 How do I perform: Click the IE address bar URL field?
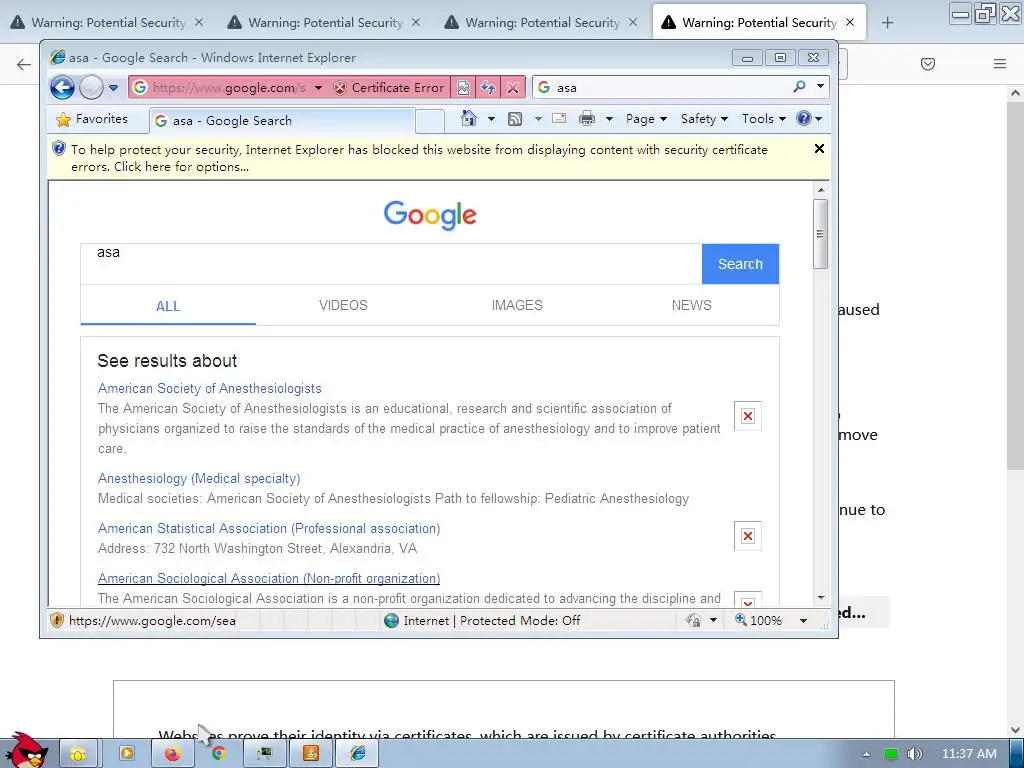(229, 88)
